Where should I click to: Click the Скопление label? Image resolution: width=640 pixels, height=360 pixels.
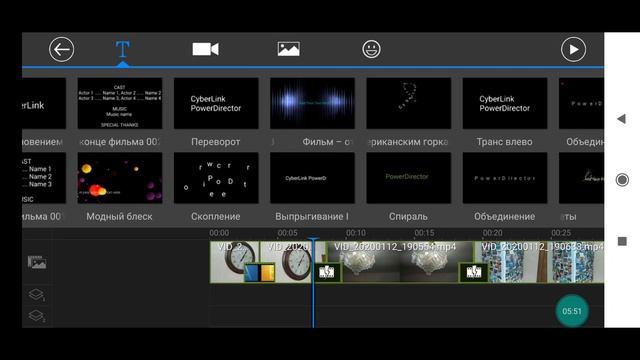(x=216, y=216)
